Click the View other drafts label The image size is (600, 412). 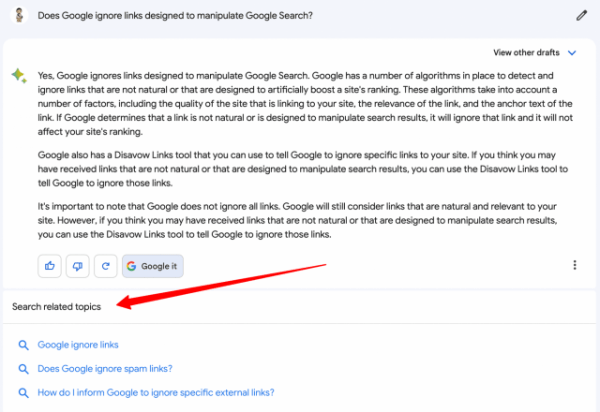pyautogui.click(x=526, y=52)
